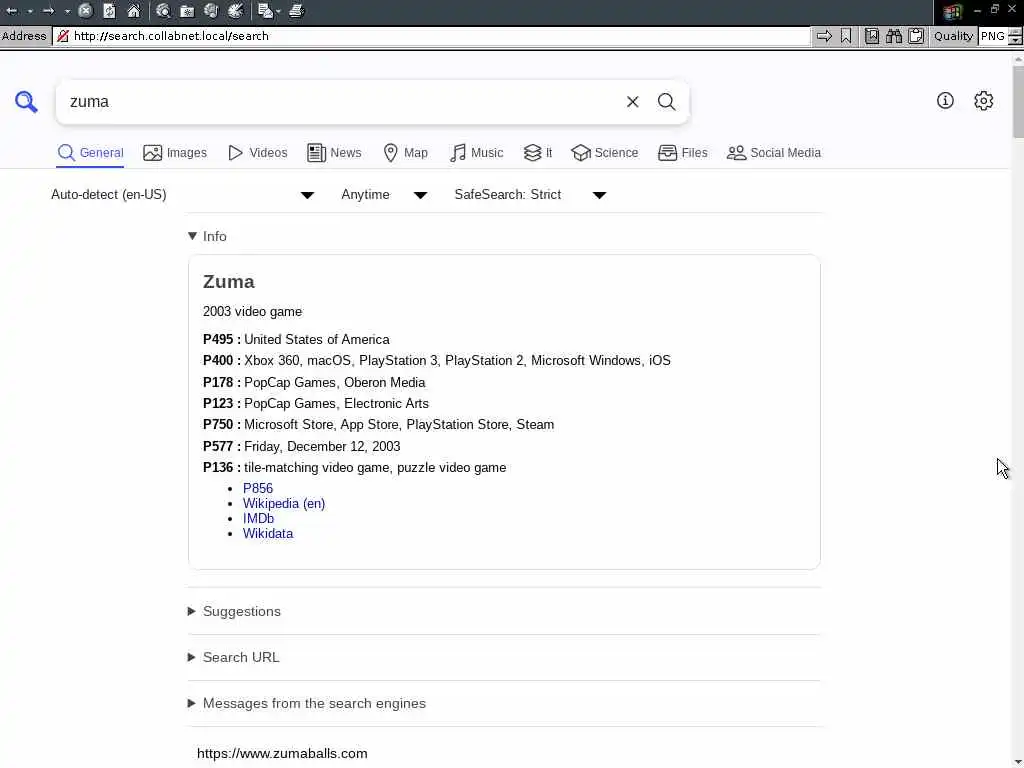The image size is (1024, 768).
Task: Switch to the Science tab
Action: (x=604, y=153)
